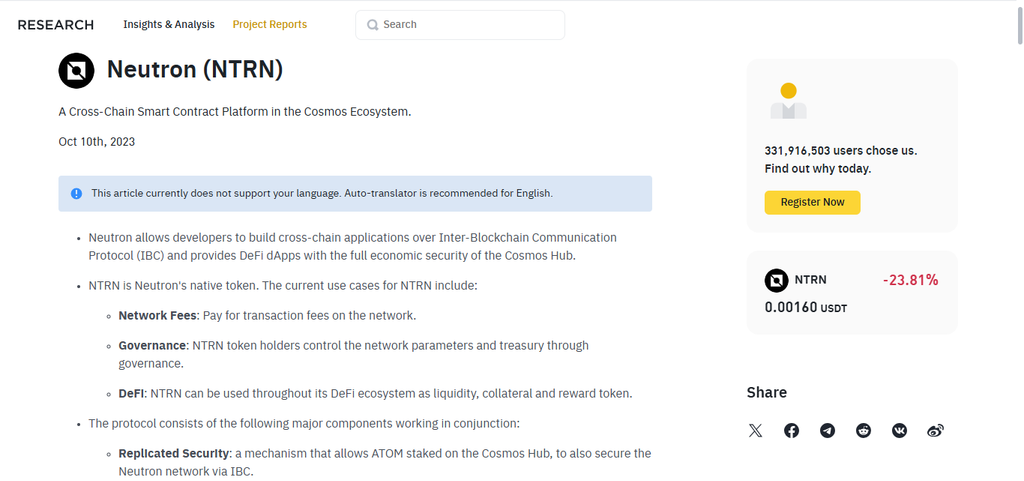Share the article via Telegram
1024x481 pixels.
(x=827, y=431)
